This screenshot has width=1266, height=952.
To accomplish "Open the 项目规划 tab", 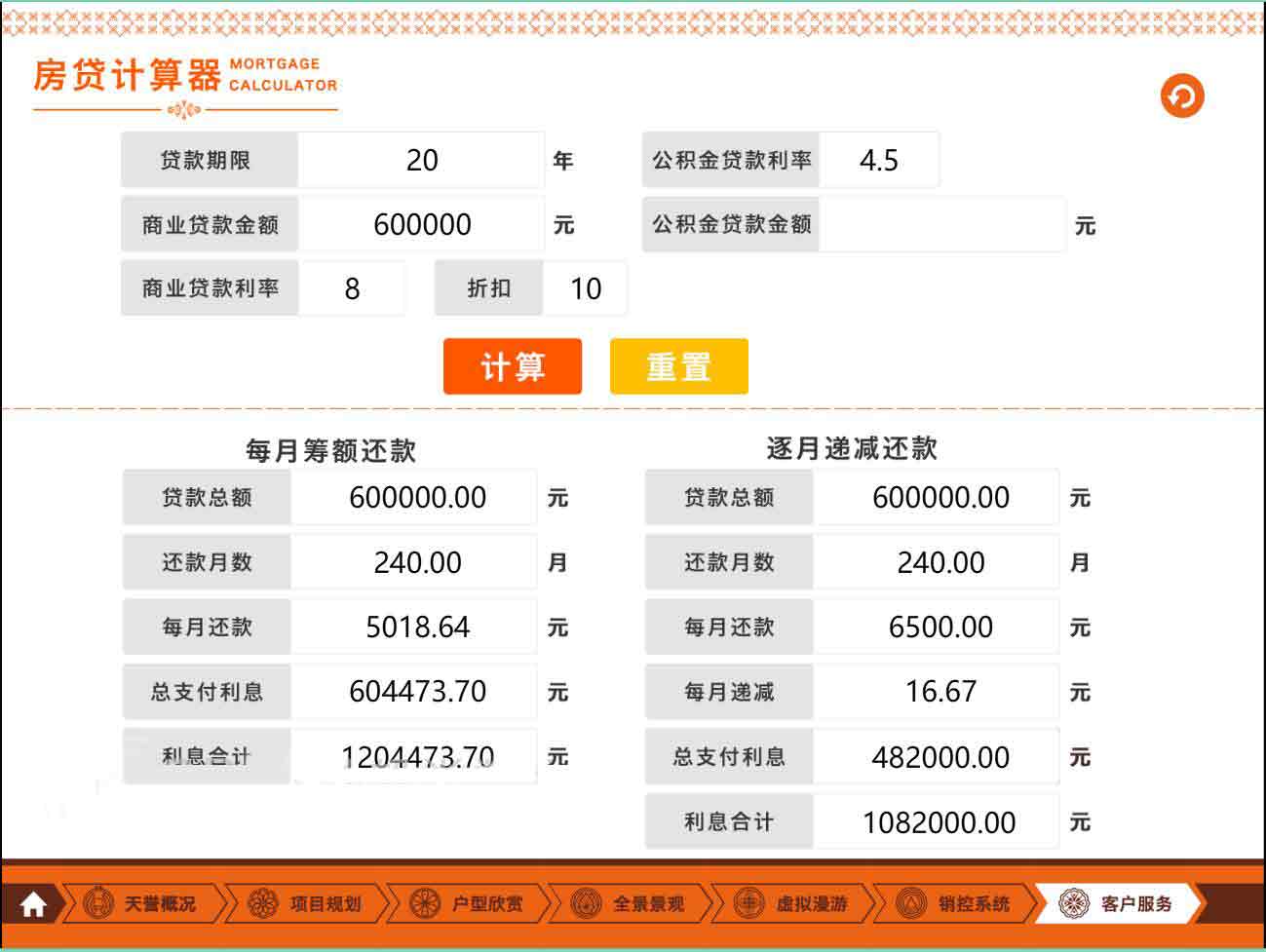I will pos(326,904).
